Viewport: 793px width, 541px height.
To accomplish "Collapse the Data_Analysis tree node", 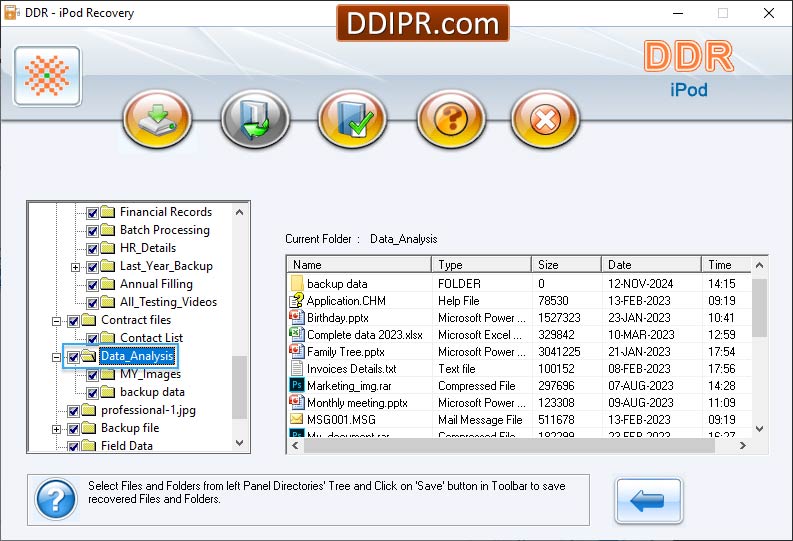I will pyautogui.click(x=57, y=357).
